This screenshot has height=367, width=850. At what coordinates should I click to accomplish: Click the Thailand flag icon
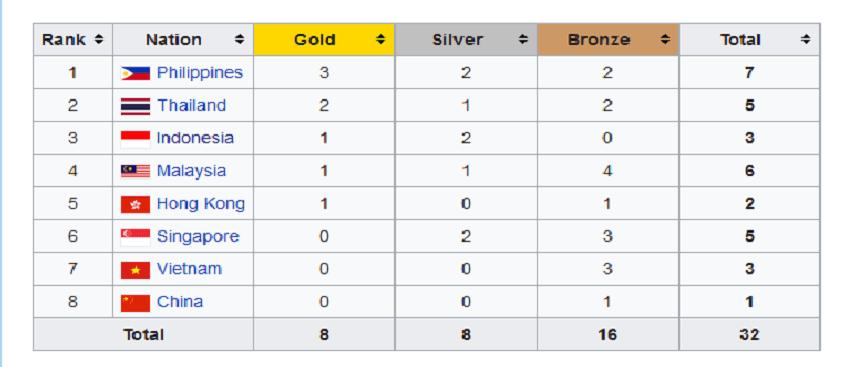point(135,106)
